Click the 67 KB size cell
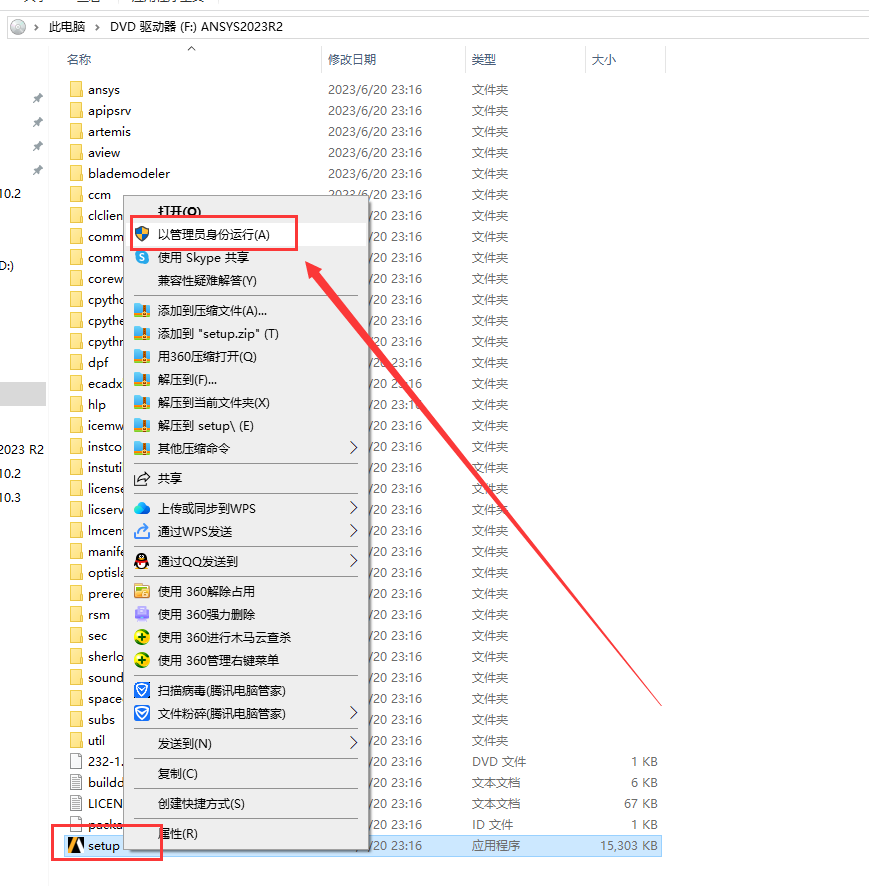 click(x=641, y=804)
